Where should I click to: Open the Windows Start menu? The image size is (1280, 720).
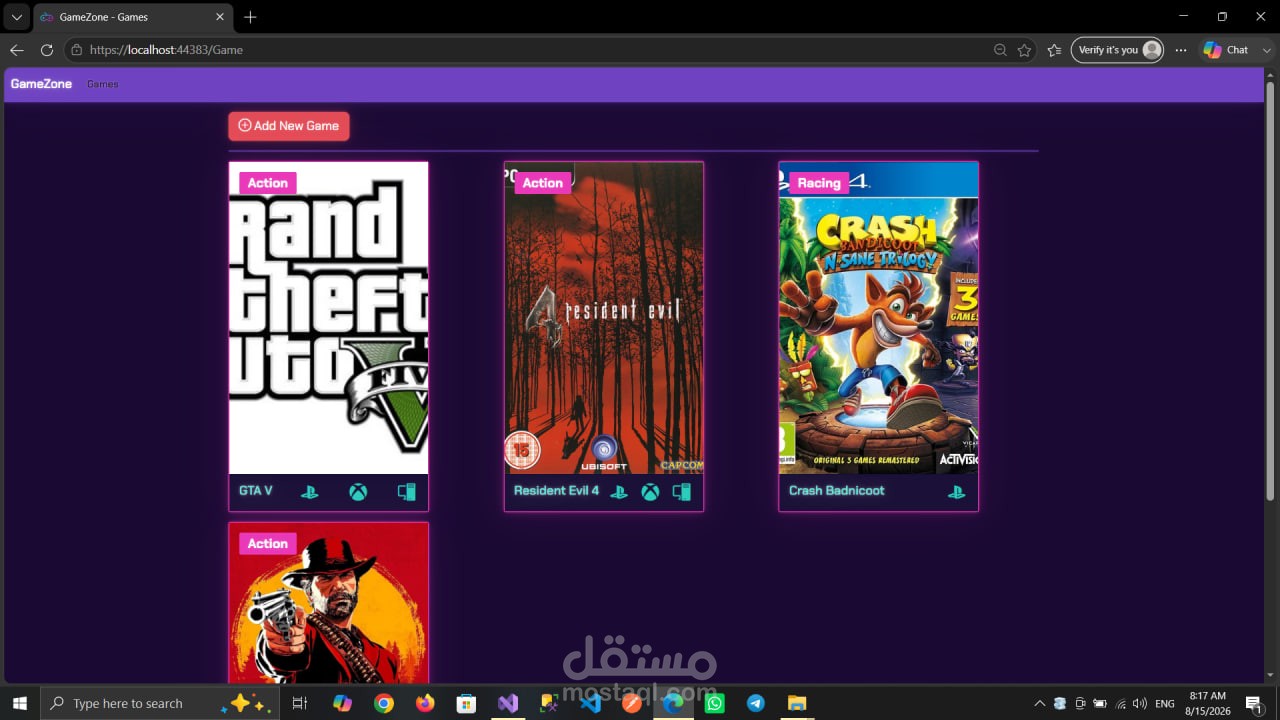19,703
